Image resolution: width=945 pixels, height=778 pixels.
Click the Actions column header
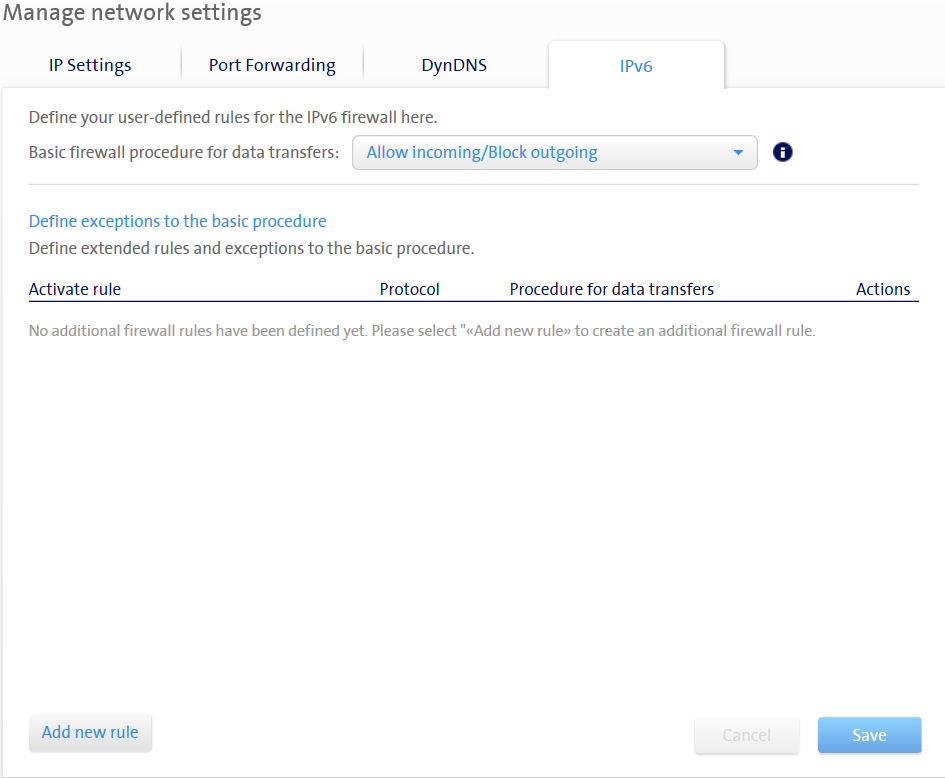pyautogui.click(x=883, y=289)
